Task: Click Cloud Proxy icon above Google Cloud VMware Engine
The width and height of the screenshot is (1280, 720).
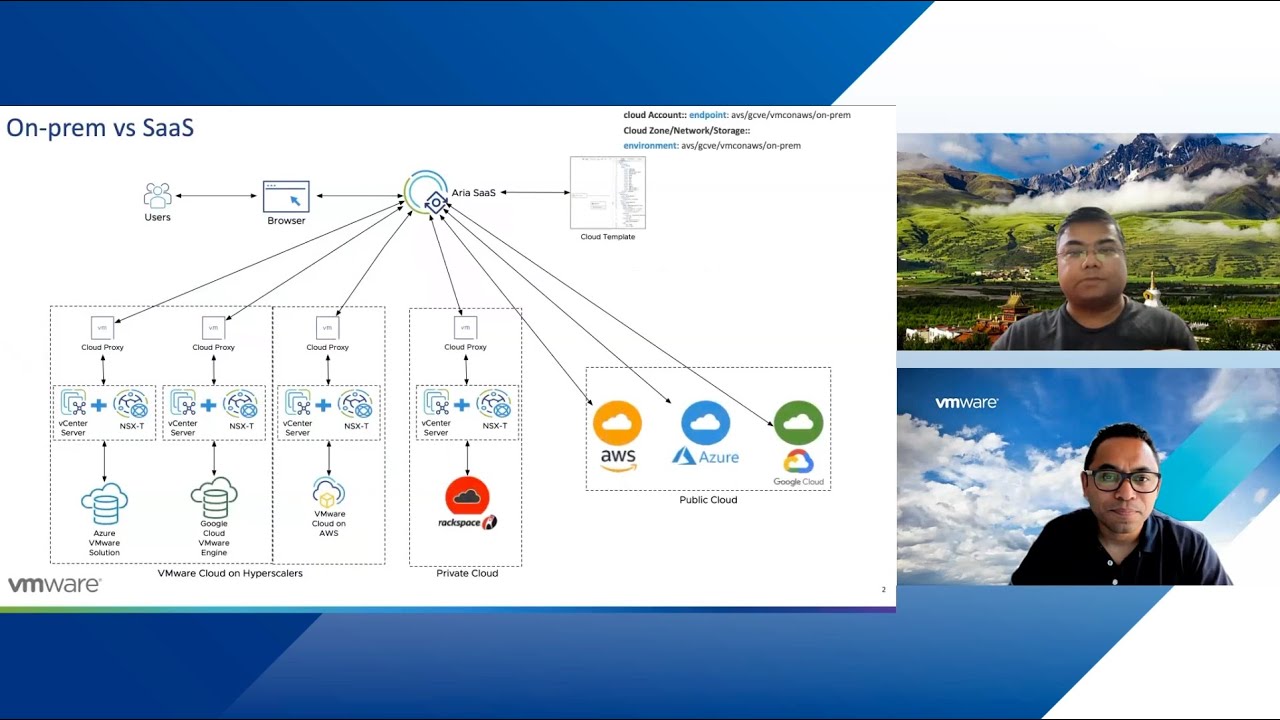Action: click(213, 328)
